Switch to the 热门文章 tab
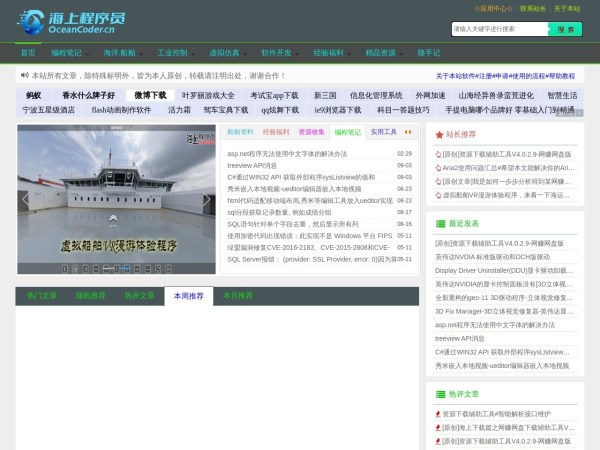Image resolution: width=600 pixels, height=450 pixels. coord(41,296)
